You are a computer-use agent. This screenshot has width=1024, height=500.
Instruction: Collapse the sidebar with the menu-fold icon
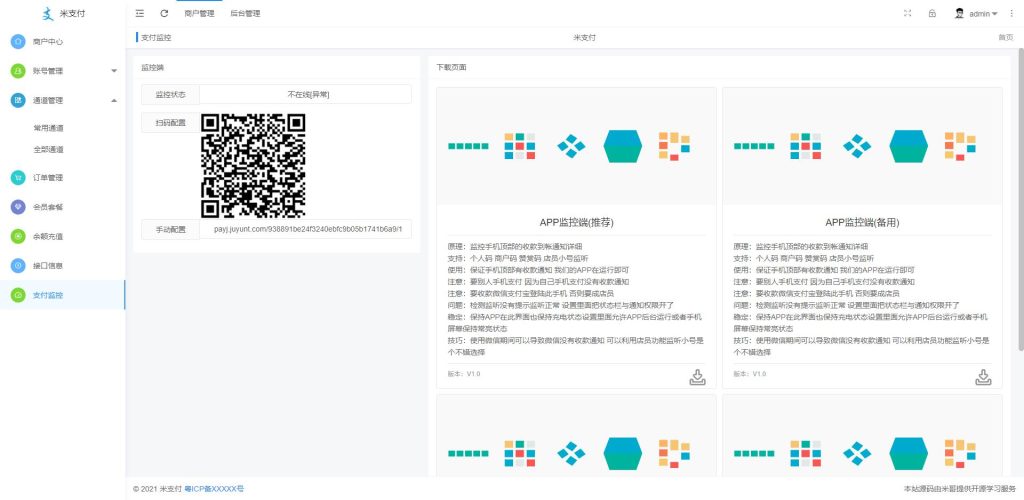pyautogui.click(x=139, y=14)
